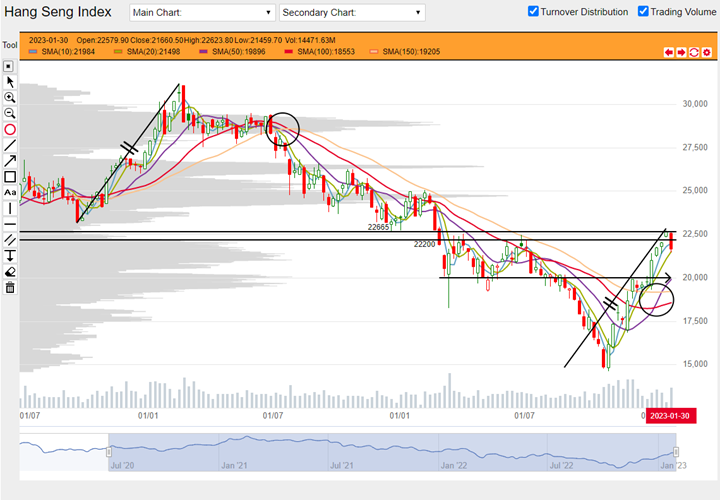The image size is (720, 500).
Task: Click the red refresh chart icon
Action: coord(694,52)
